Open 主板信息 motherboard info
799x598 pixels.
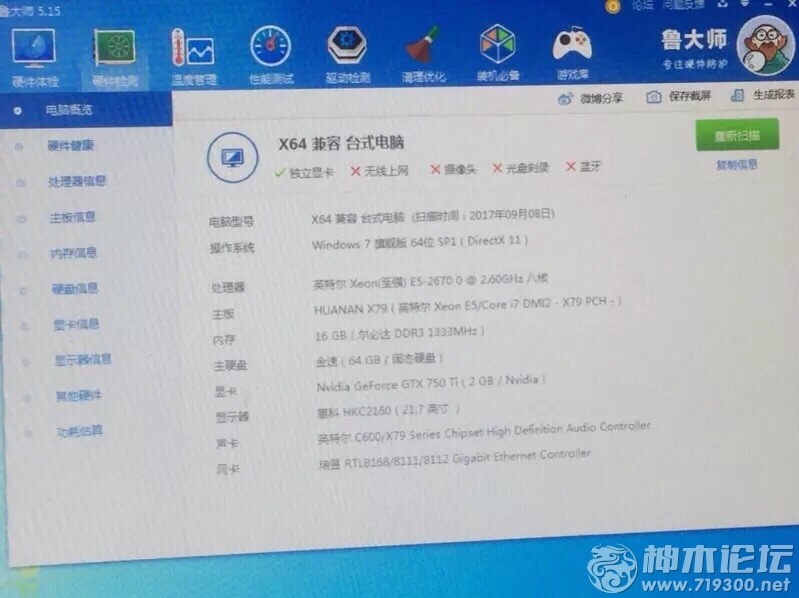pyautogui.click(x=72, y=218)
